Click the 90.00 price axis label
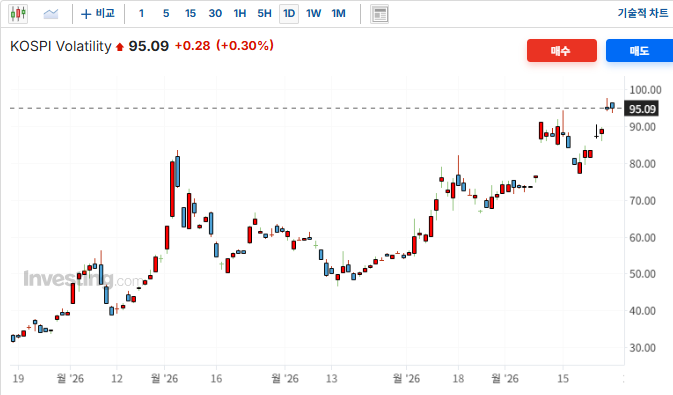This screenshot has height=395, width=673. (x=642, y=127)
